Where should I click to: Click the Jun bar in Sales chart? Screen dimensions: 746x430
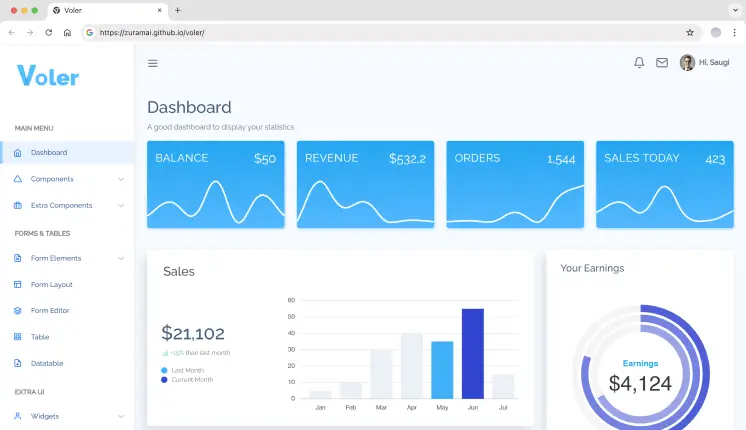(472, 353)
